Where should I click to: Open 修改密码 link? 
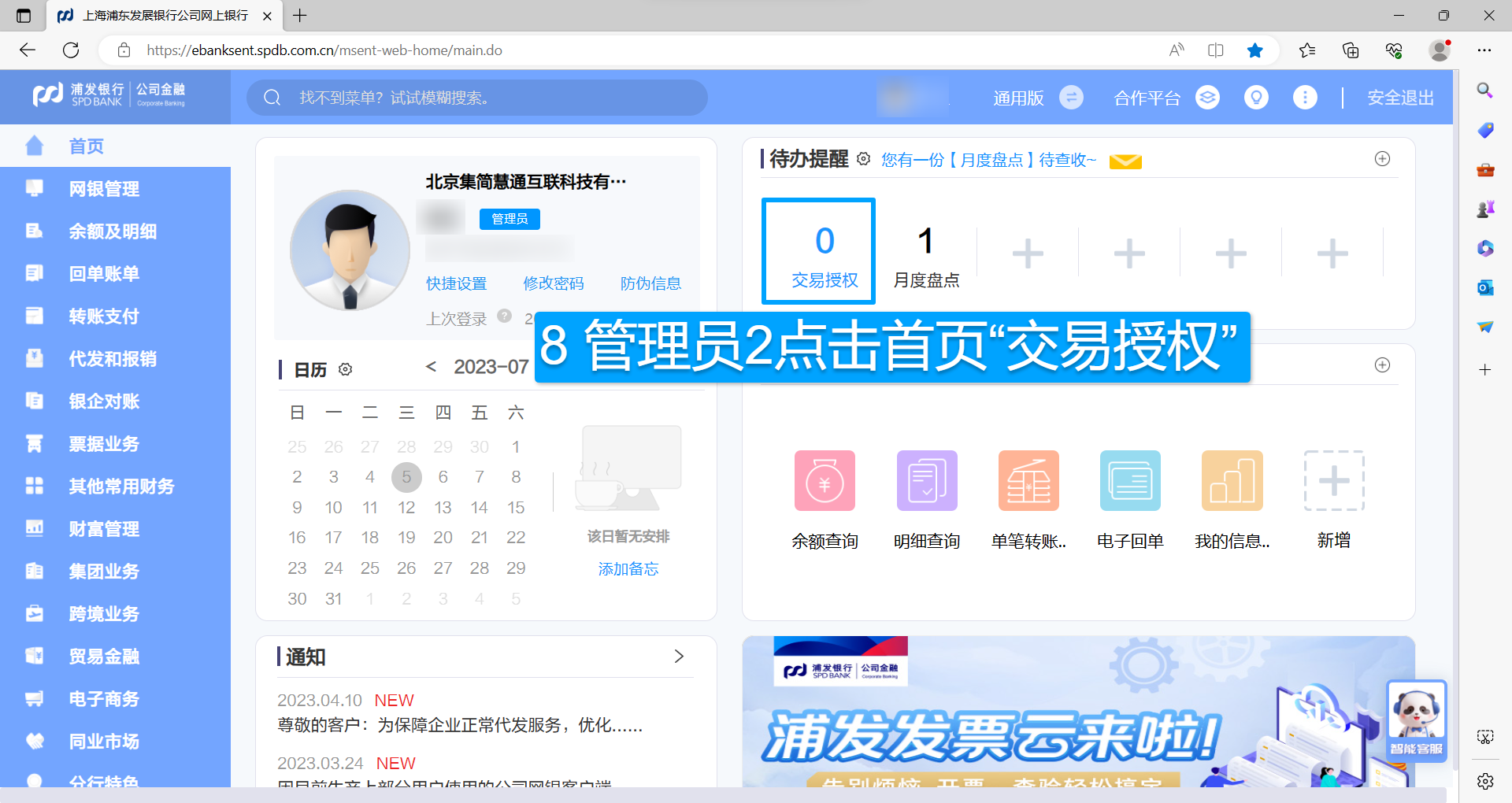(554, 283)
